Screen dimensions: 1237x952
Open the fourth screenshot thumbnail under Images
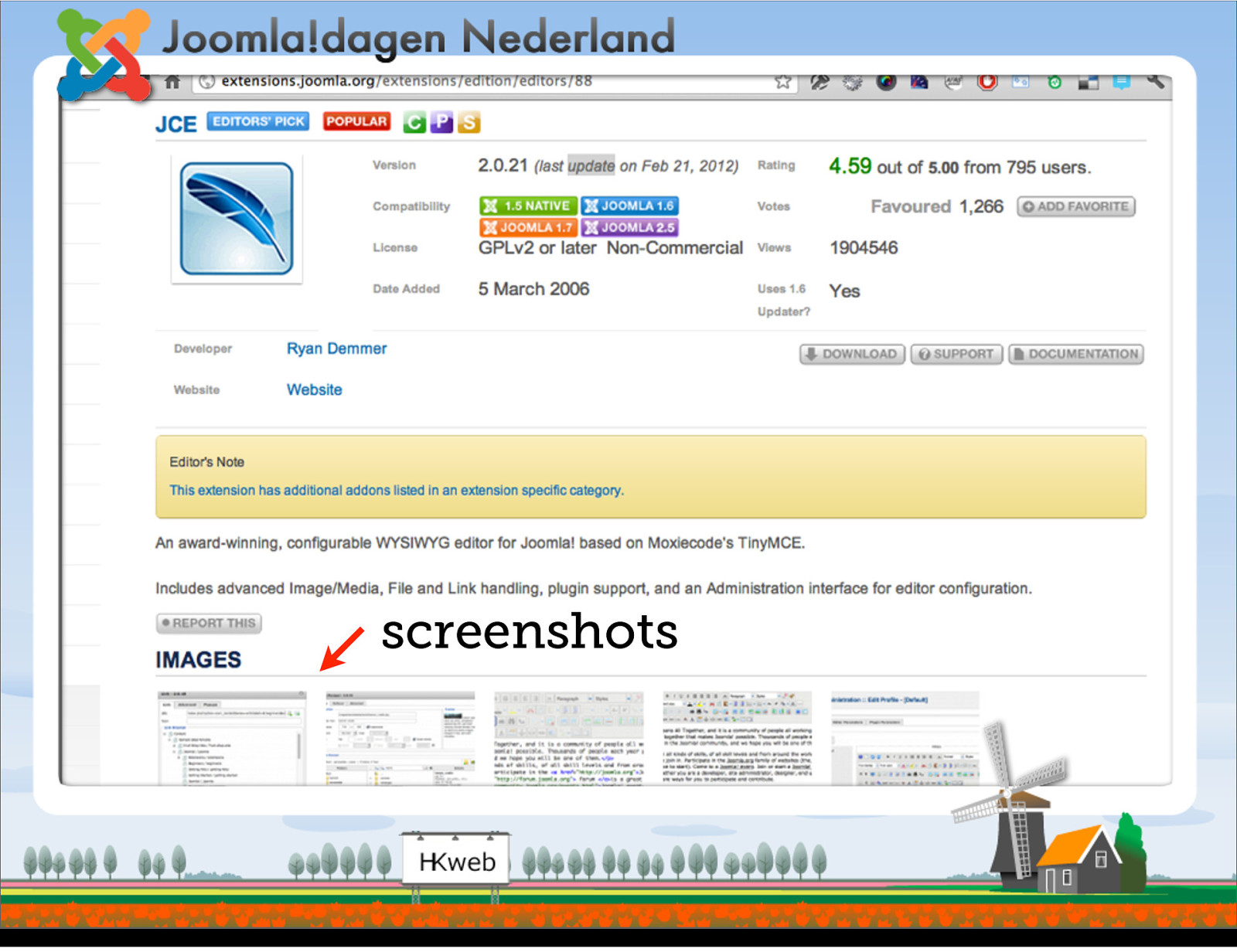tap(738, 738)
